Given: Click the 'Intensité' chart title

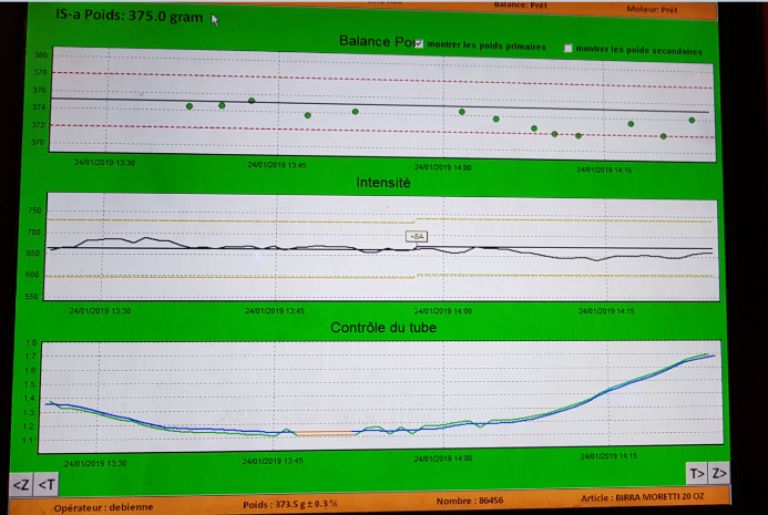Looking at the screenshot, I should pyautogui.click(x=383, y=183).
